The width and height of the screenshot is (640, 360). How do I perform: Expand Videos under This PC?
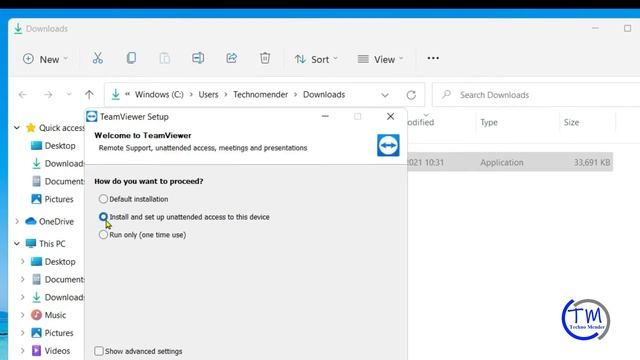coord(22,351)
